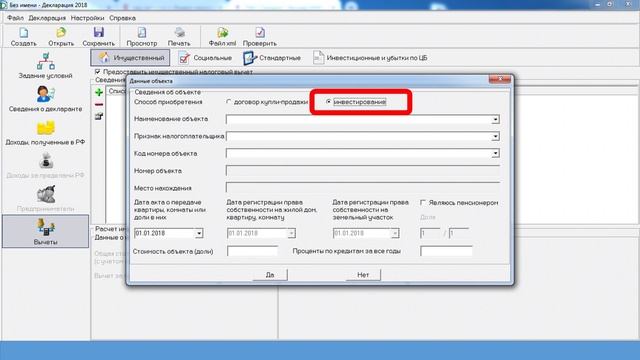The image size is (640, 360).
Task: Open Инвестиционные и убытки по ЦБ tab
Action: point(370,58)
